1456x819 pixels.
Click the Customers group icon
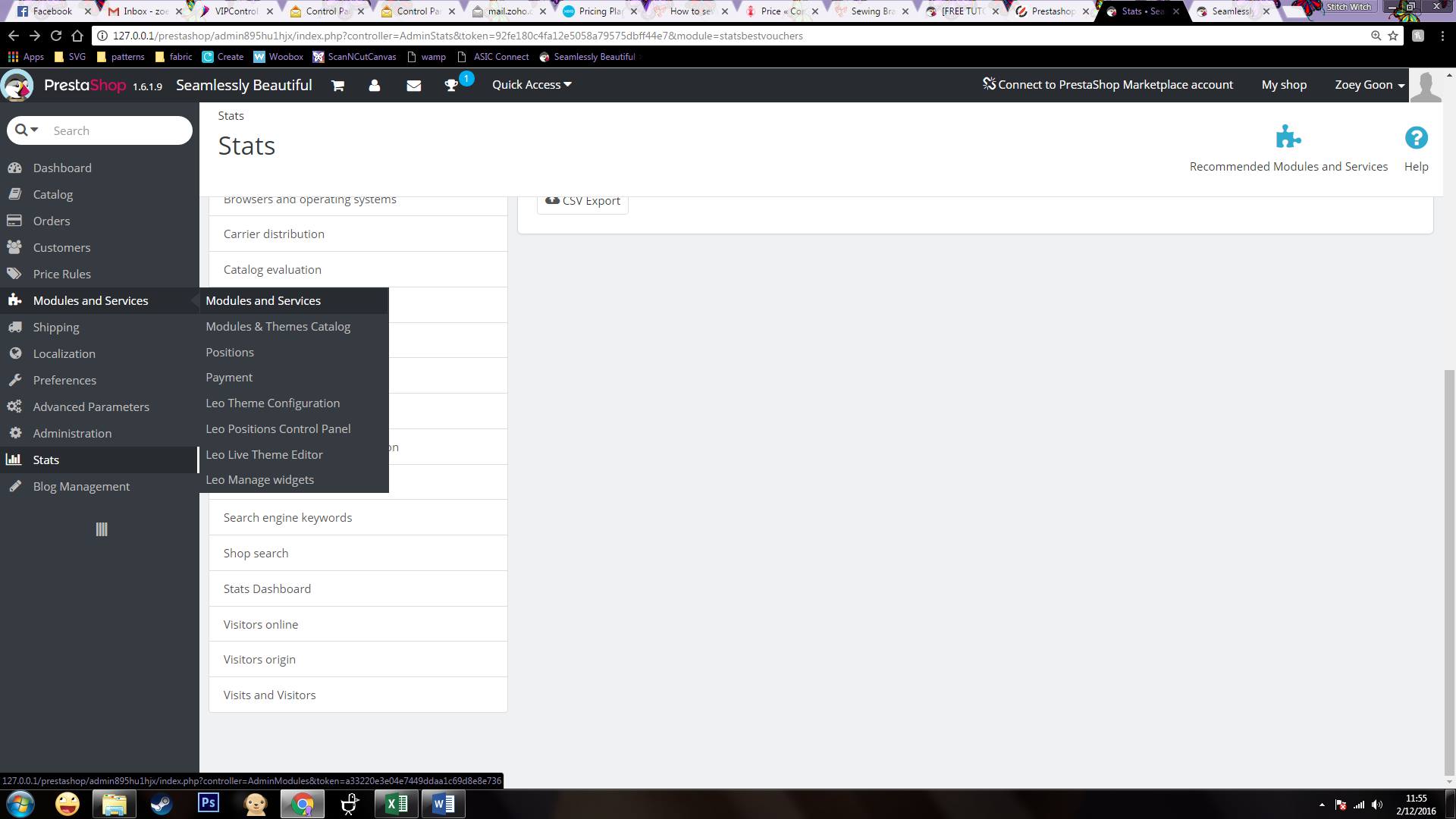[14, 247]
